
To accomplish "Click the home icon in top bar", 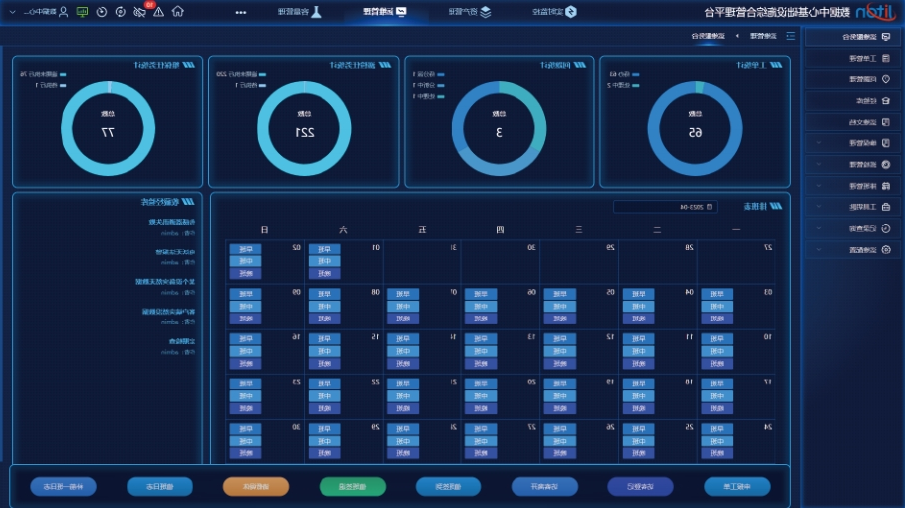I will coord(177,12).
